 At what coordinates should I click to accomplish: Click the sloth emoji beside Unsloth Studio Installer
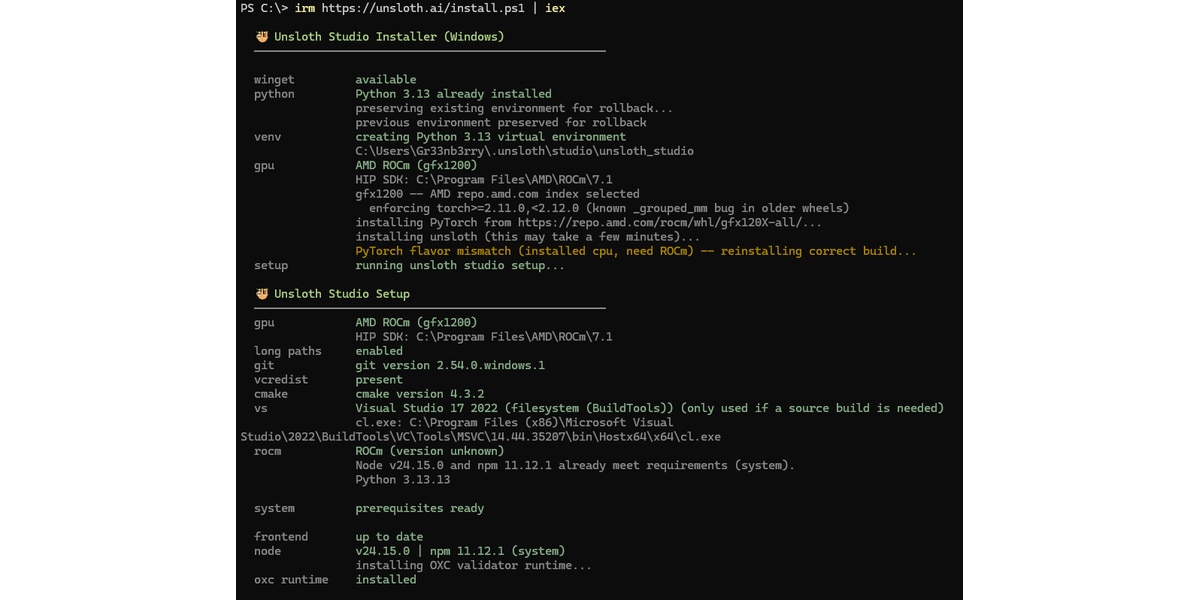click(x=262, y=37)
